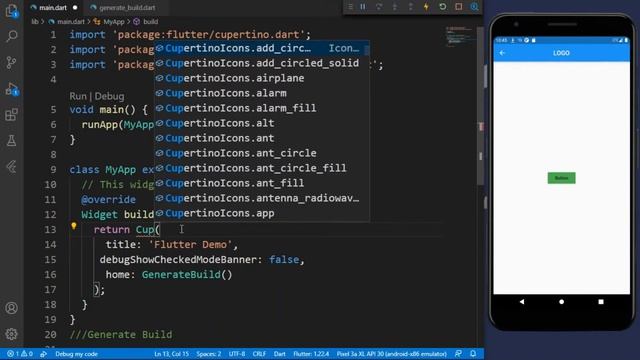
Task: Open the feedback icon in status bar
Action: click(x=458, y=353)
